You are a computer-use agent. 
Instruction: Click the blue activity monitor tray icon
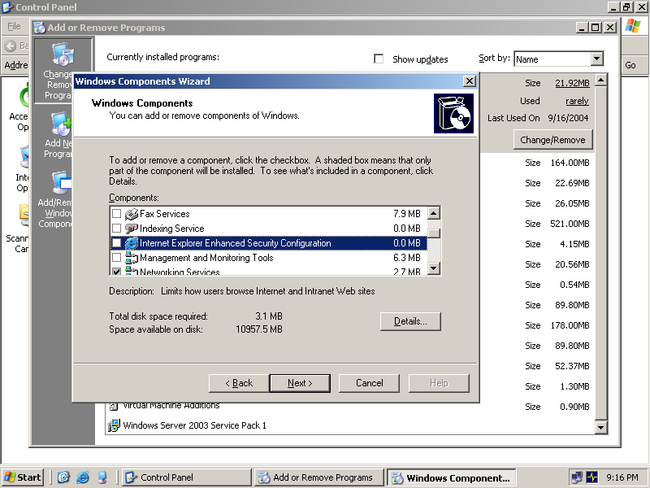point(592,478)
